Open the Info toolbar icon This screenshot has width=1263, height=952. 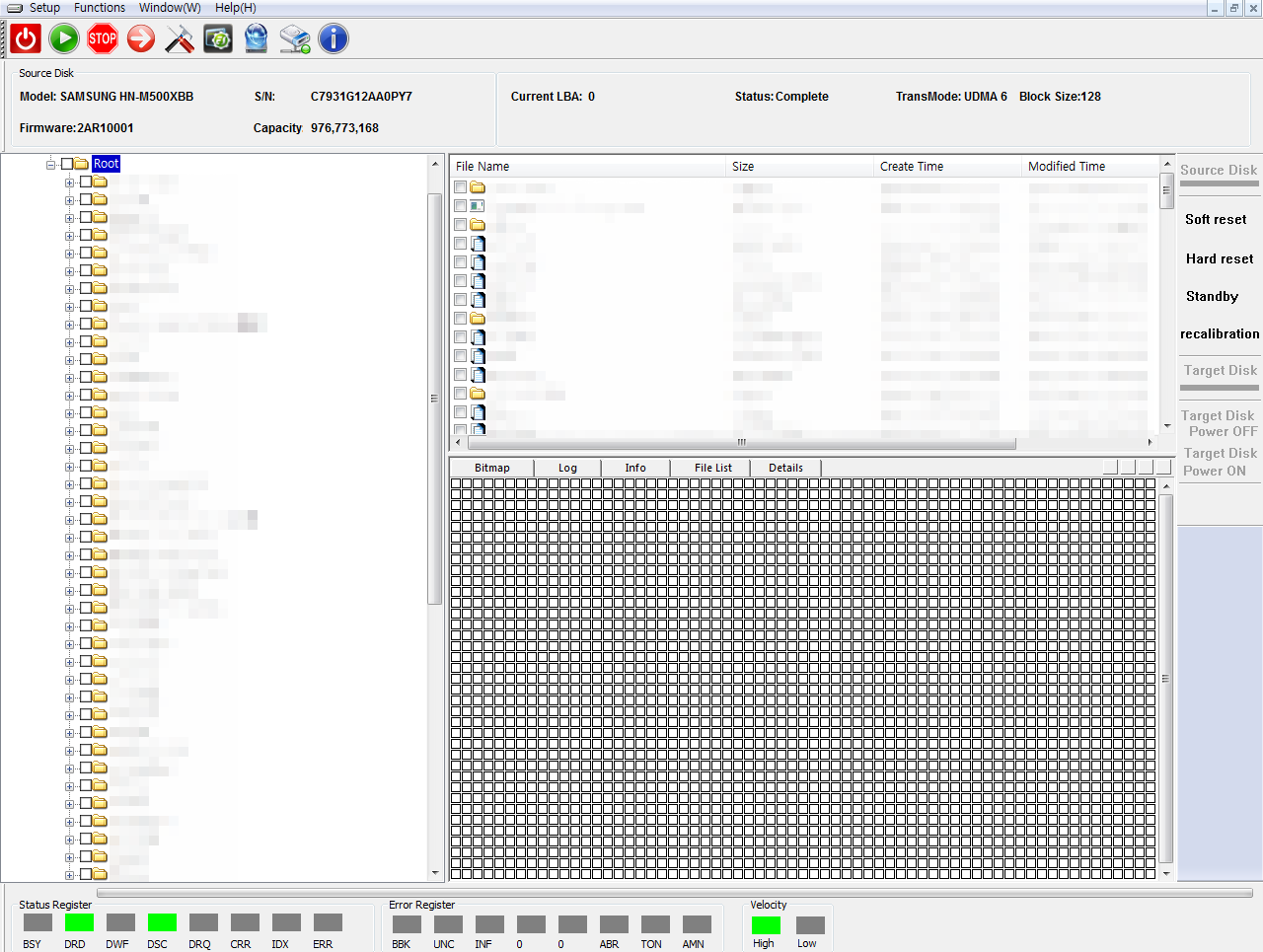coord(333,38)
